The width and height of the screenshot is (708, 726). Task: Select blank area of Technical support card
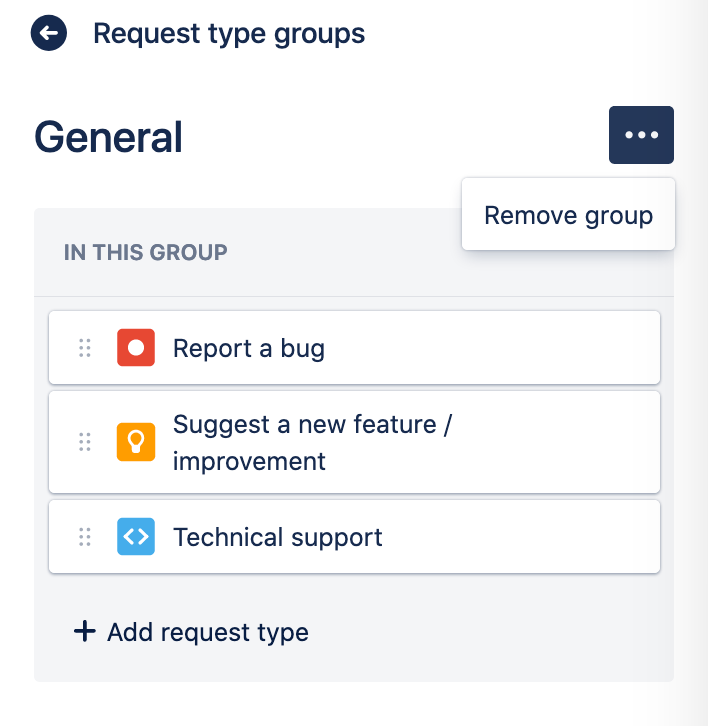[520, 537]
